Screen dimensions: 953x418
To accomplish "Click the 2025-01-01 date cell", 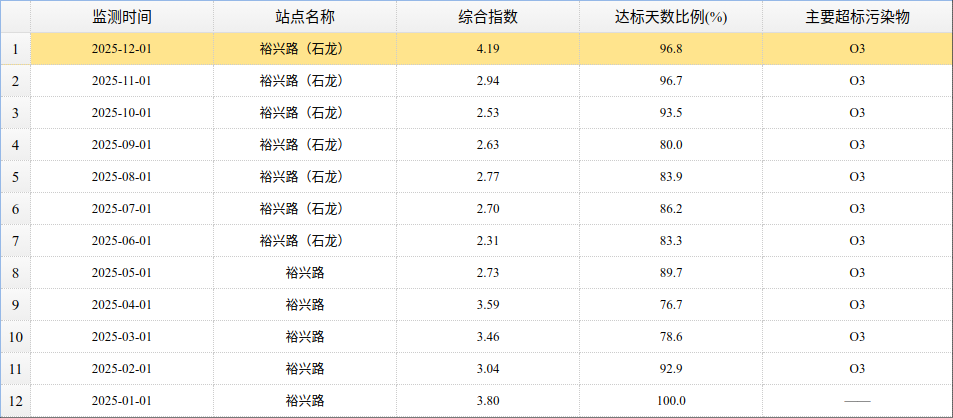I will (122, 401).
